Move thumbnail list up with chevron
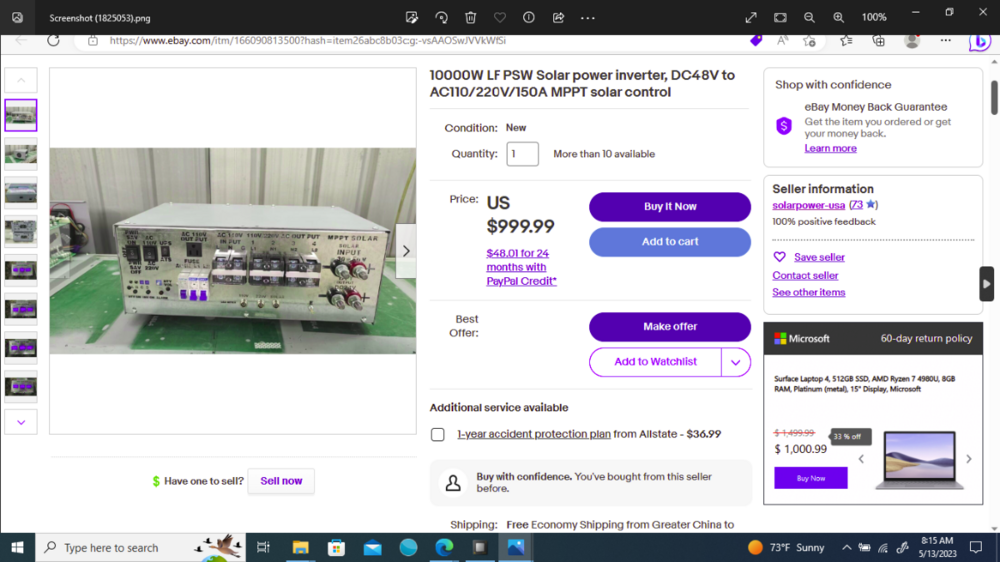The image size is (1000, 562). coord(21,80)
